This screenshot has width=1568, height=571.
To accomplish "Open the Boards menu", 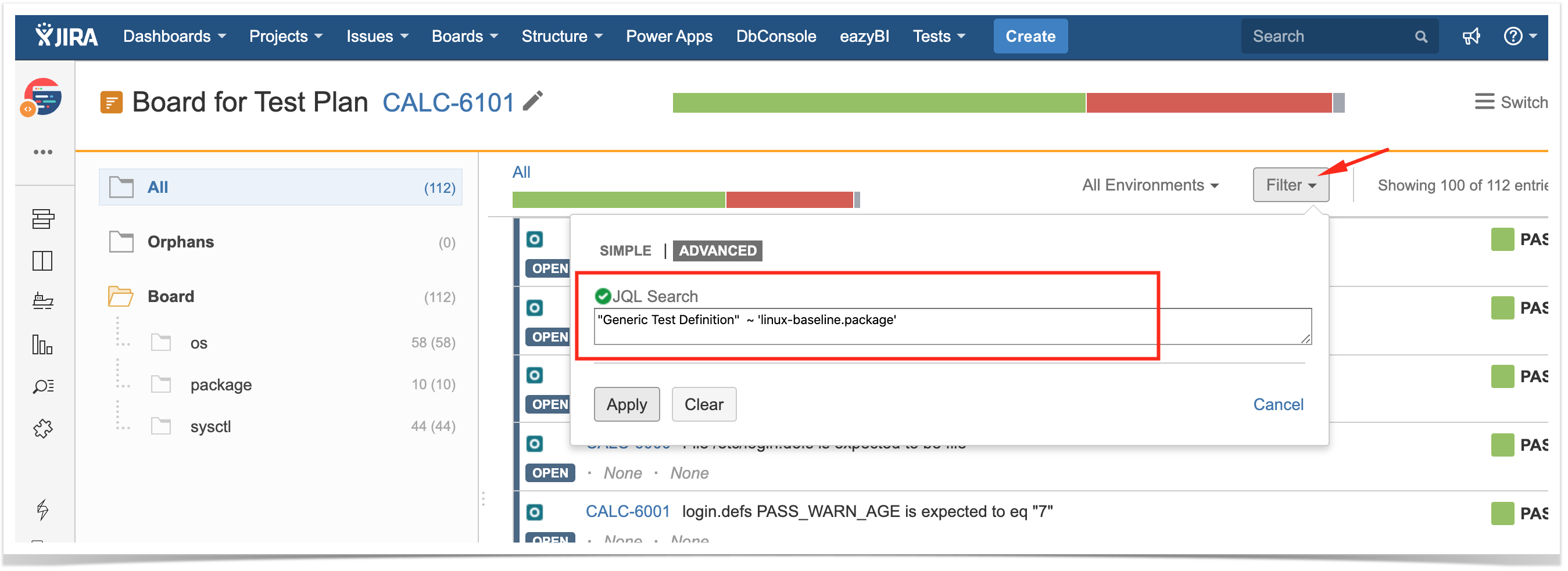I will [x=464, y=37].
